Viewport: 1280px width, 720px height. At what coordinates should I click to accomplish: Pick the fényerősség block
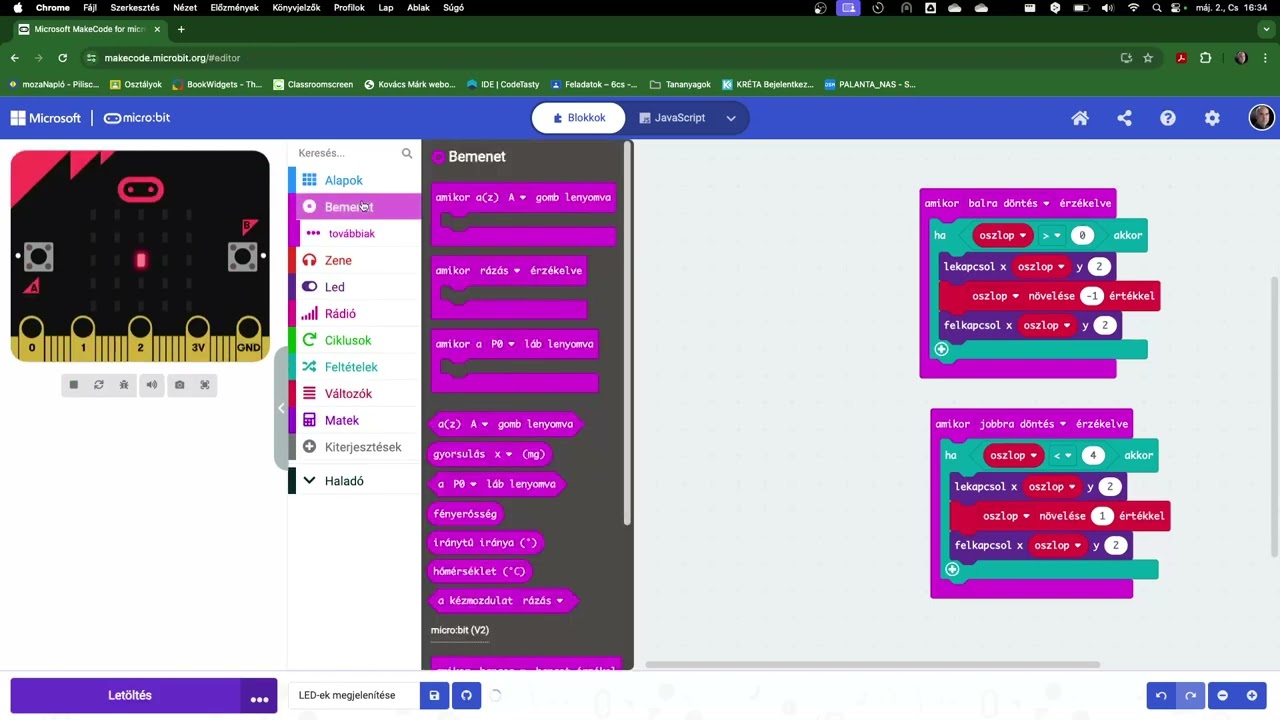tap(465, 513)
